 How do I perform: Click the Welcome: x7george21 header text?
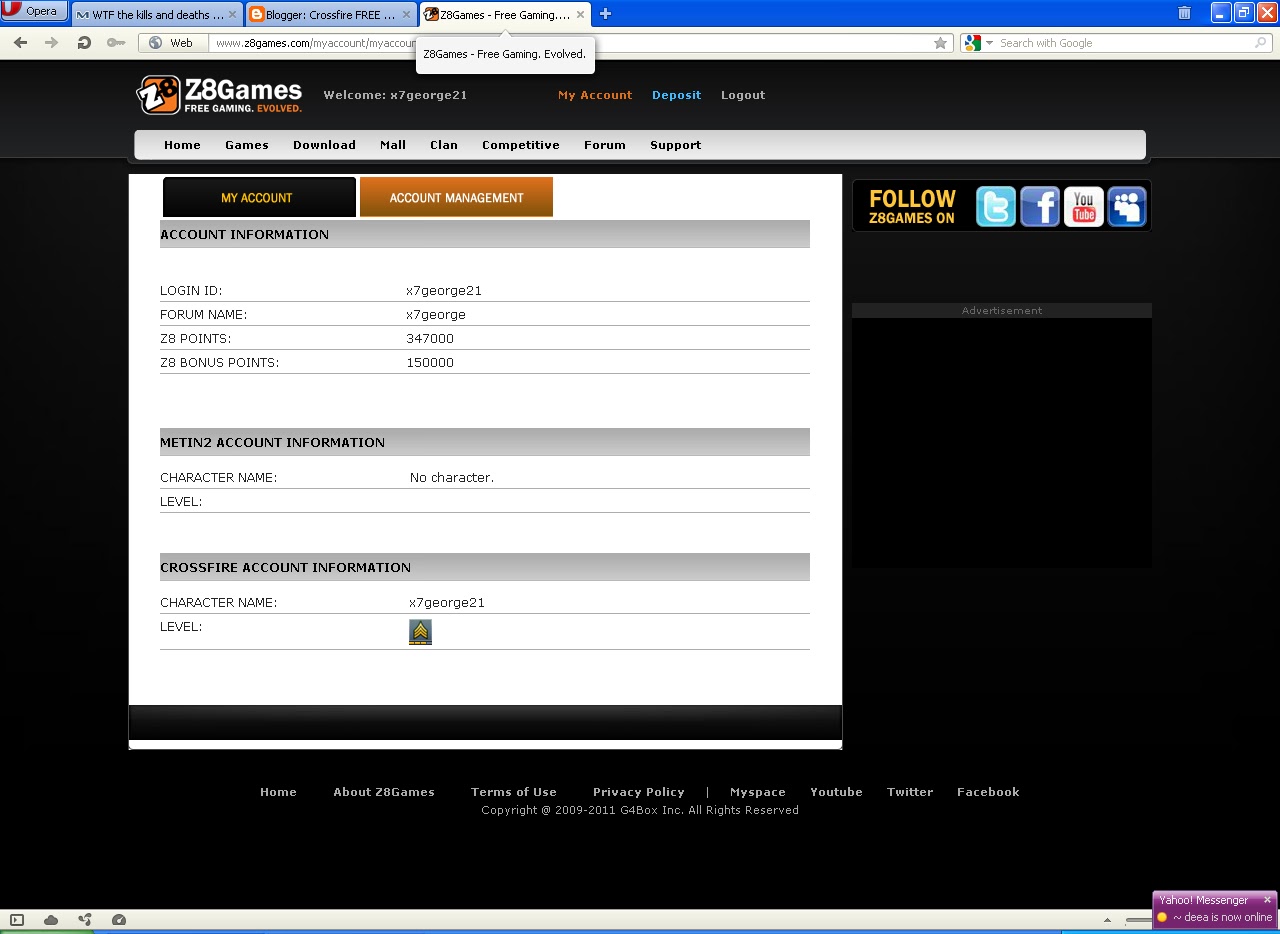(x=395, y=95)
